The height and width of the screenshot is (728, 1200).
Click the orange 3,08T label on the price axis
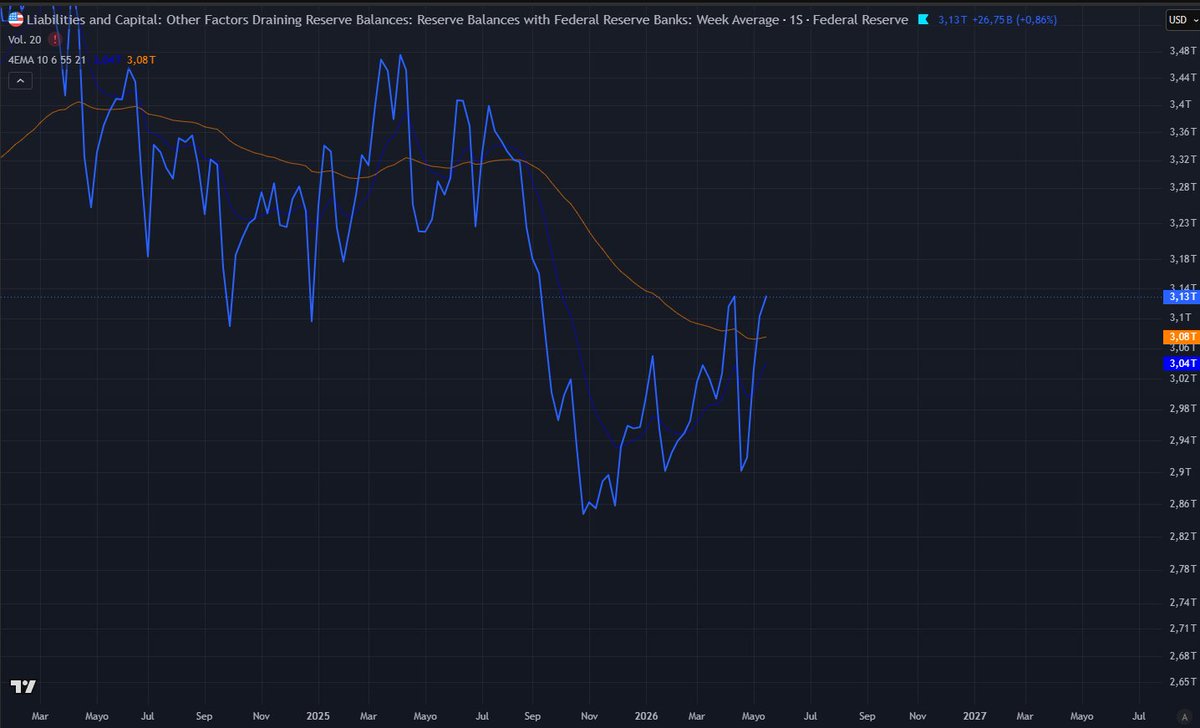tap(1180, 337)
